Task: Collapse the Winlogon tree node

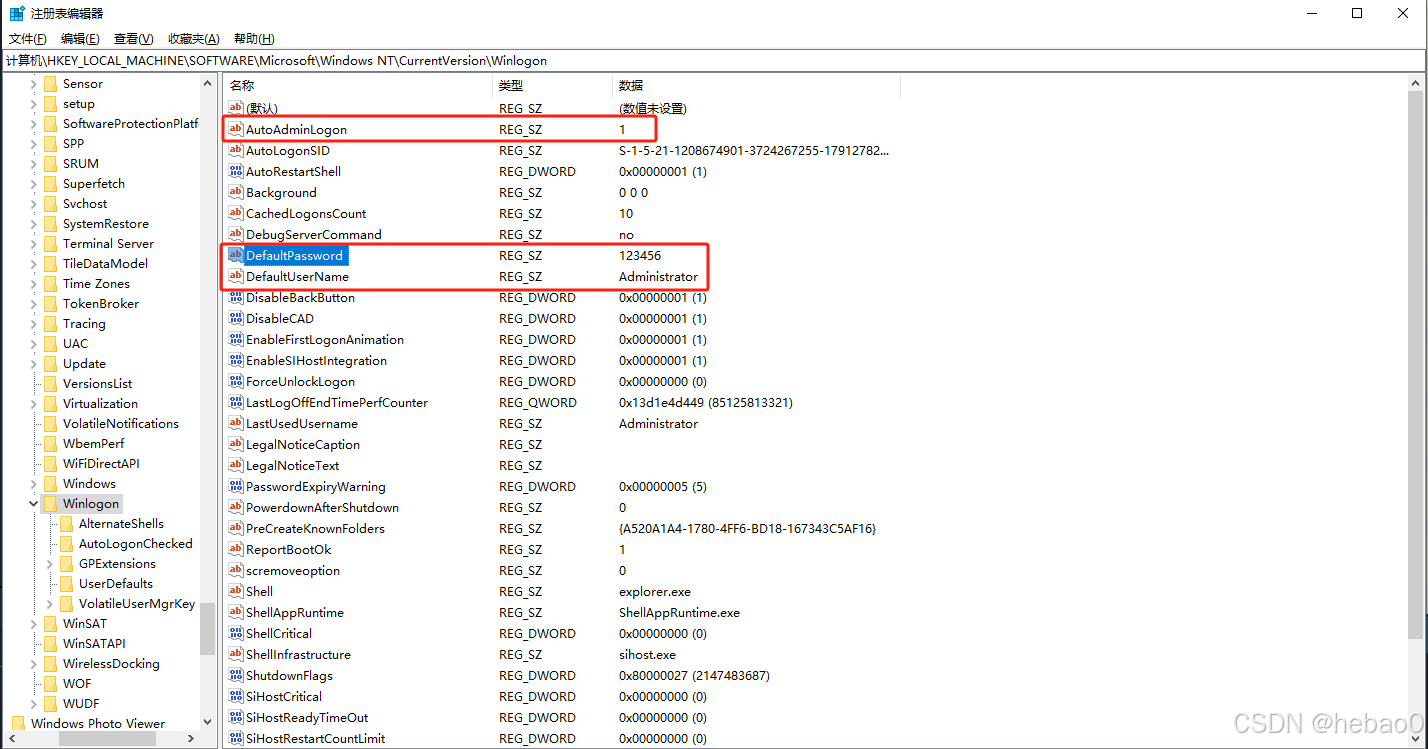Action: click(x=34, y=503)
